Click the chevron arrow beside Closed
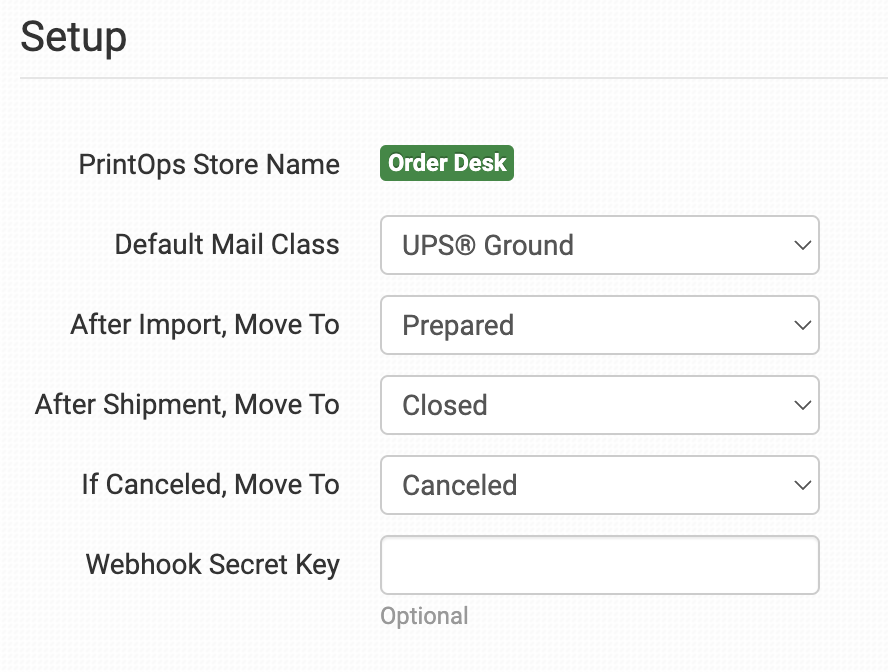The height and width of the screenshot is (672, 888). pyautogui.click(x=800, y=405)
